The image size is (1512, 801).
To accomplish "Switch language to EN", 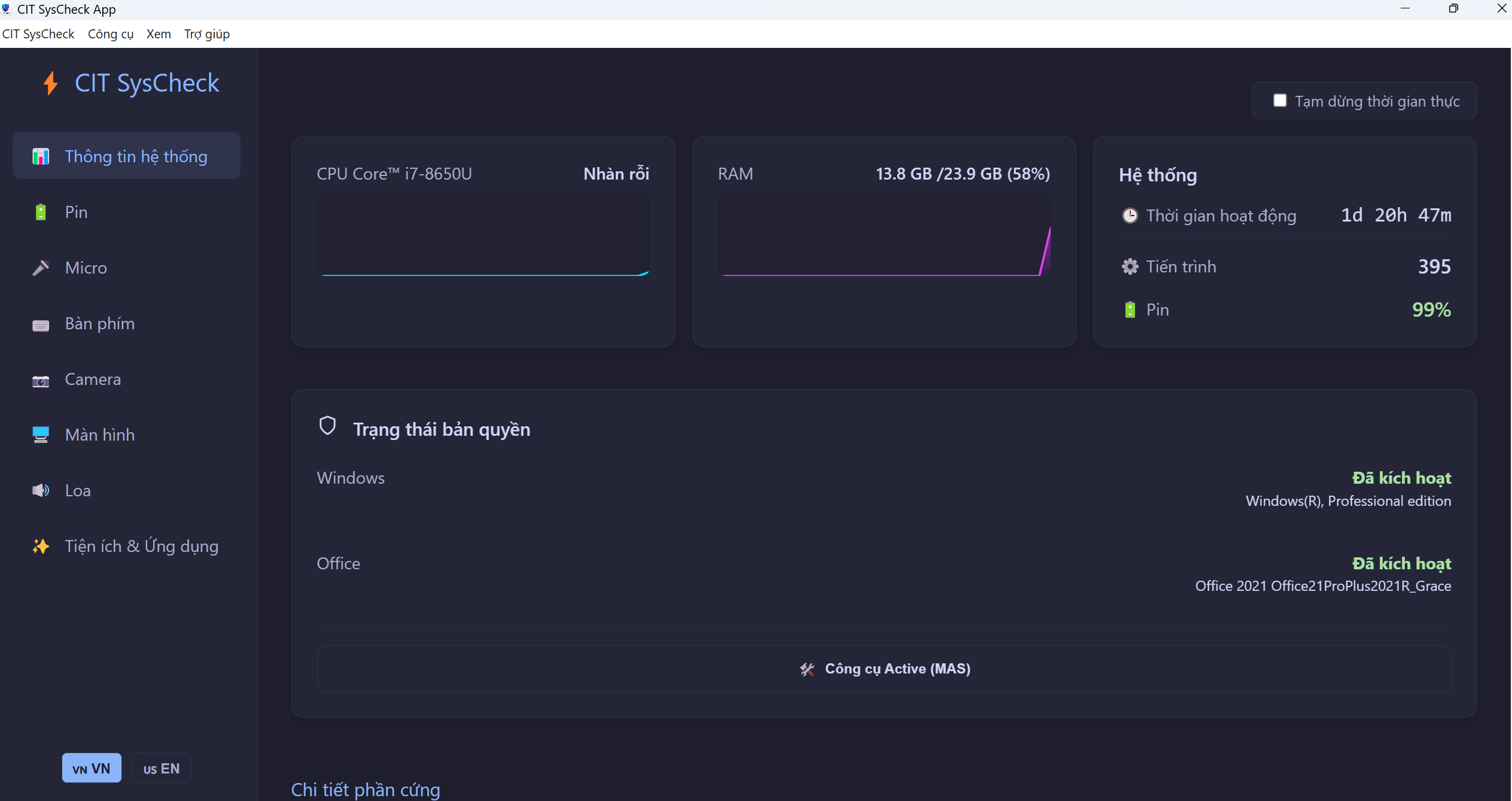I will (161, 768).
